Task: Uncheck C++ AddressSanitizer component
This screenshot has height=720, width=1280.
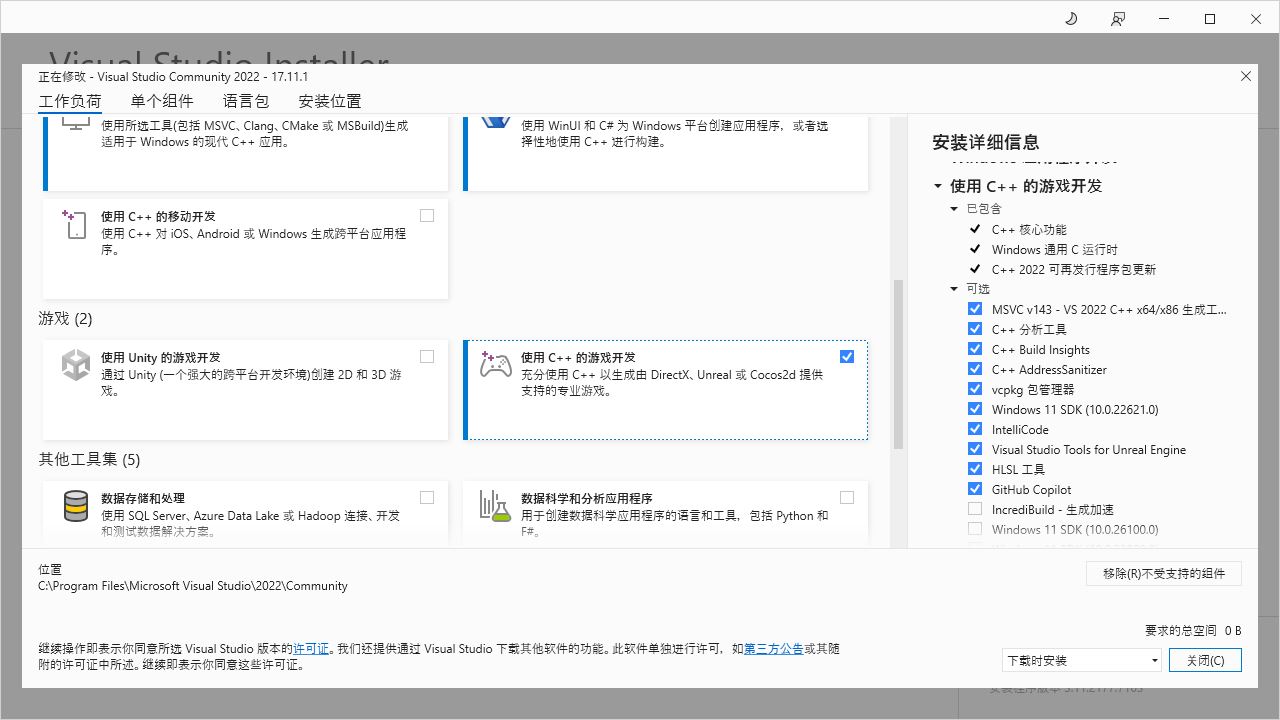Action: 975,369
